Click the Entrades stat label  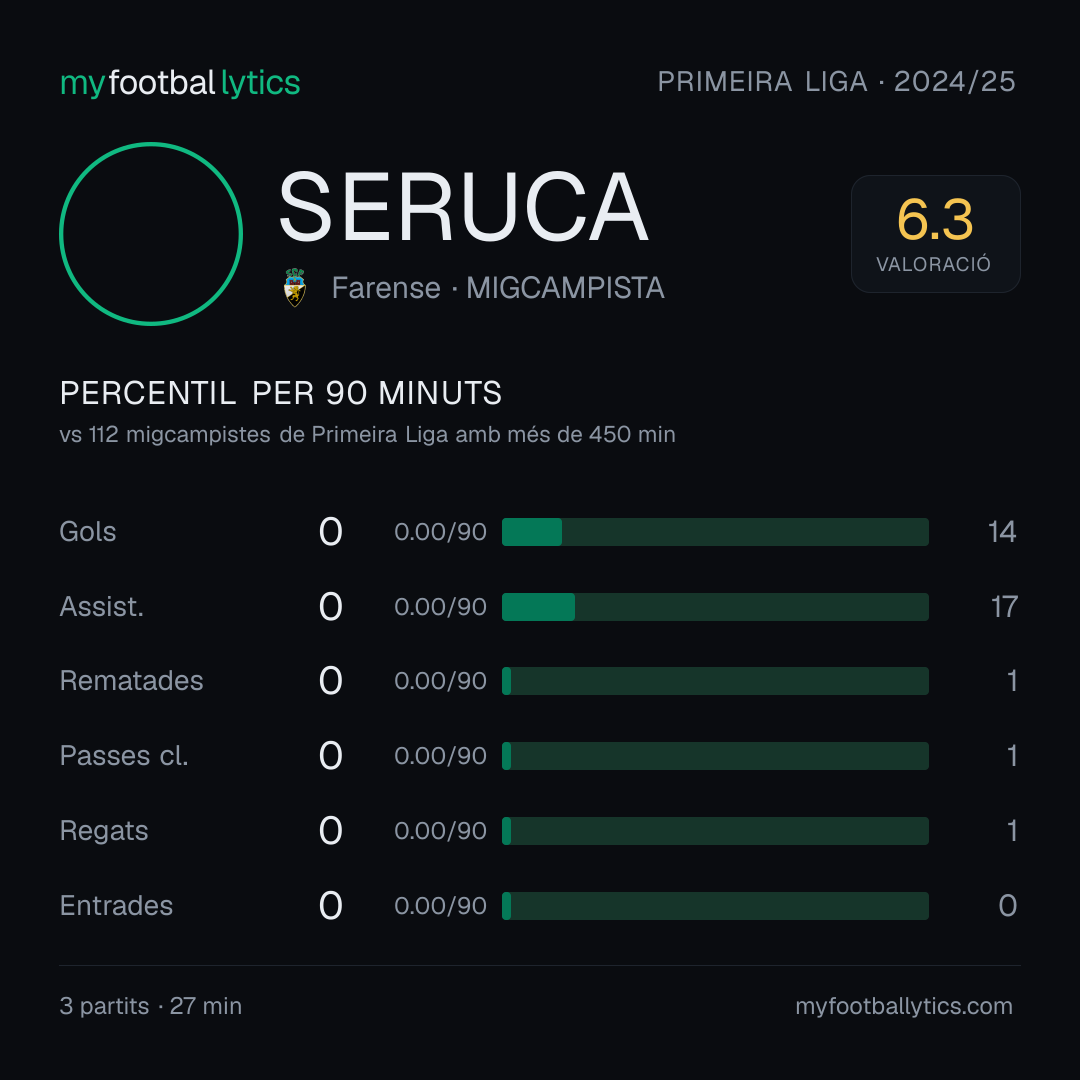[116, 906]
